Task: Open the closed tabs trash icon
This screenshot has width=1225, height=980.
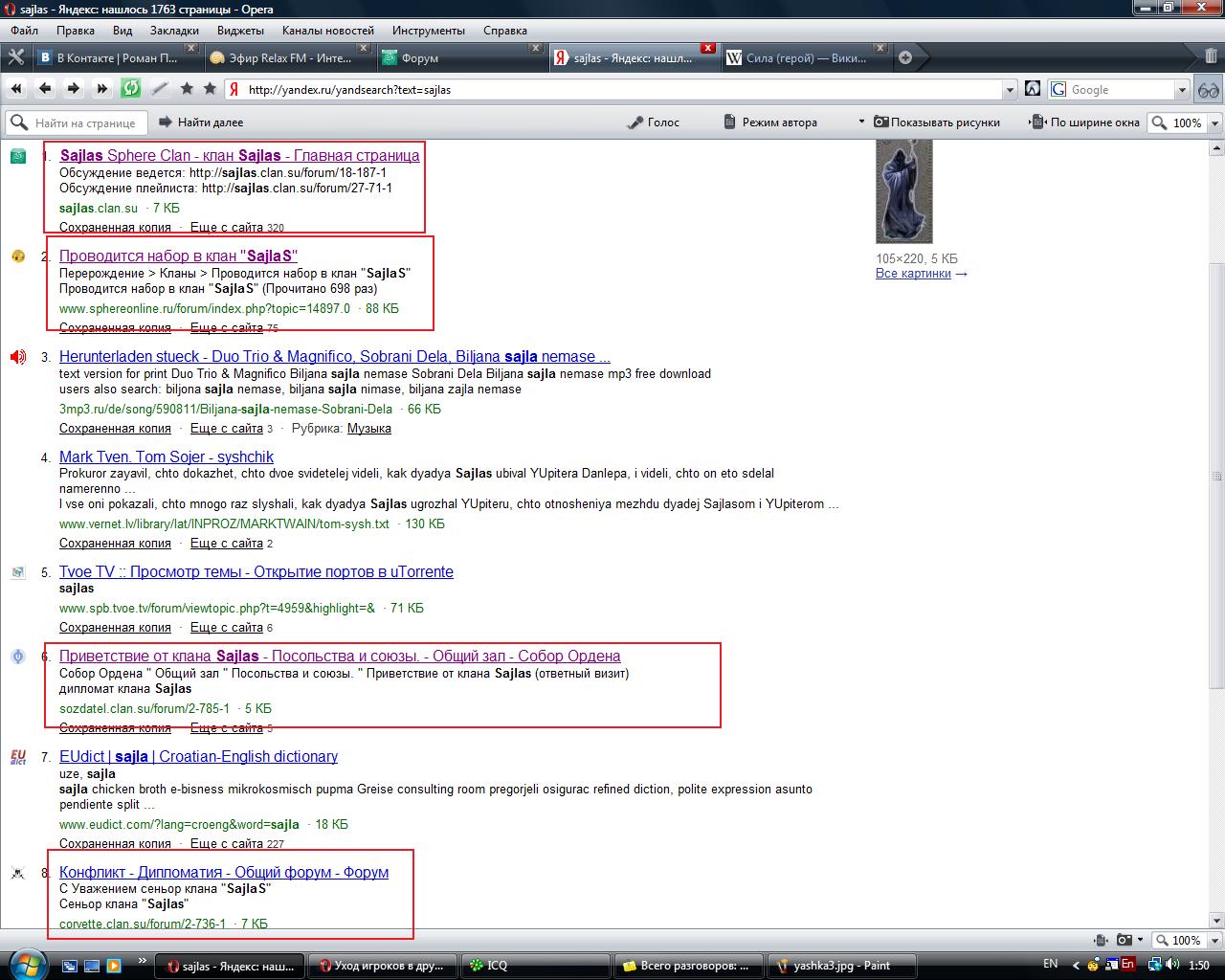Action: coord(1211,57)
